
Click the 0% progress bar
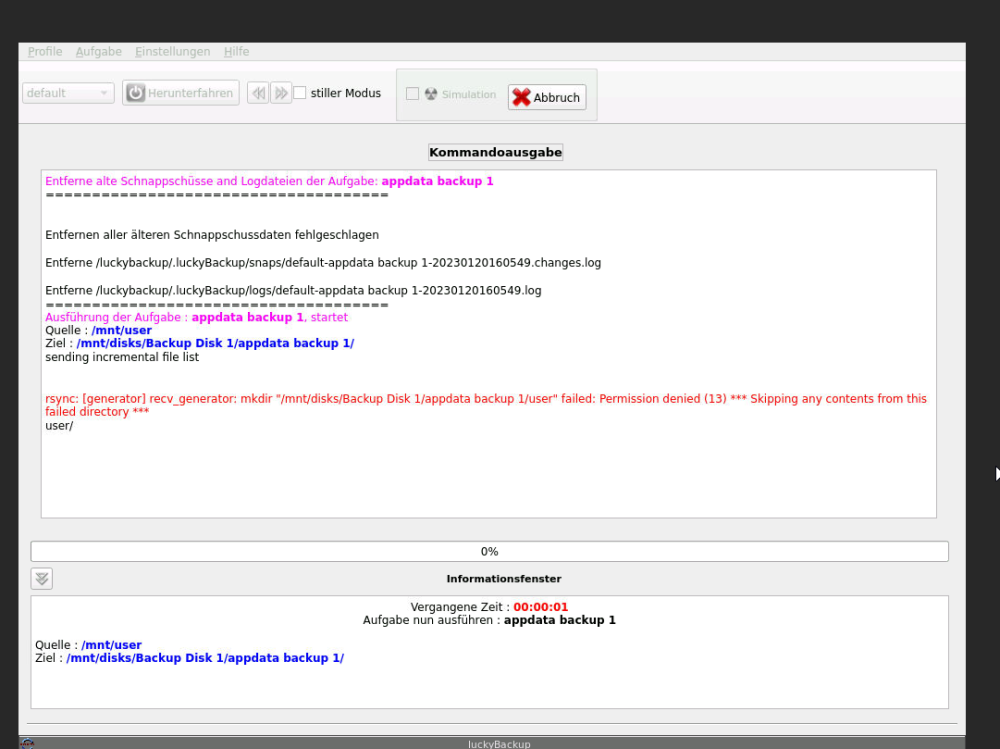pyautogui.click(x=489, y=552)
